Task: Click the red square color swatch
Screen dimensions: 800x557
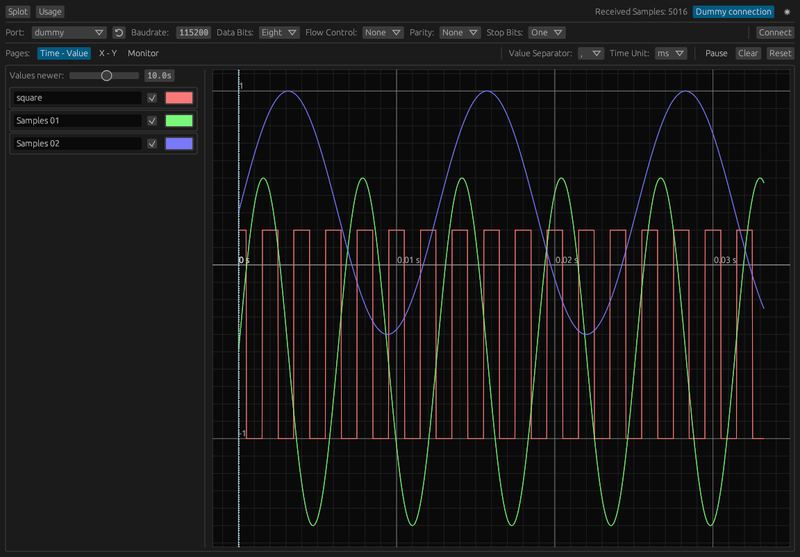Action: pos(179,98)
